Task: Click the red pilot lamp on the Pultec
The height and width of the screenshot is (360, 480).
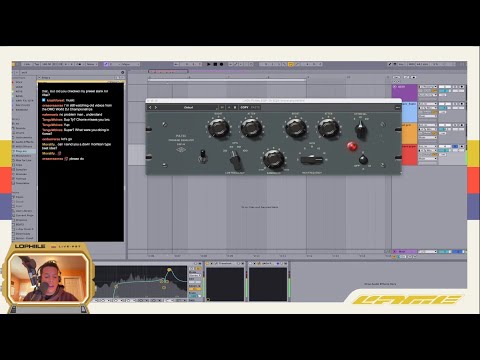Action: [x=352, y=146]
